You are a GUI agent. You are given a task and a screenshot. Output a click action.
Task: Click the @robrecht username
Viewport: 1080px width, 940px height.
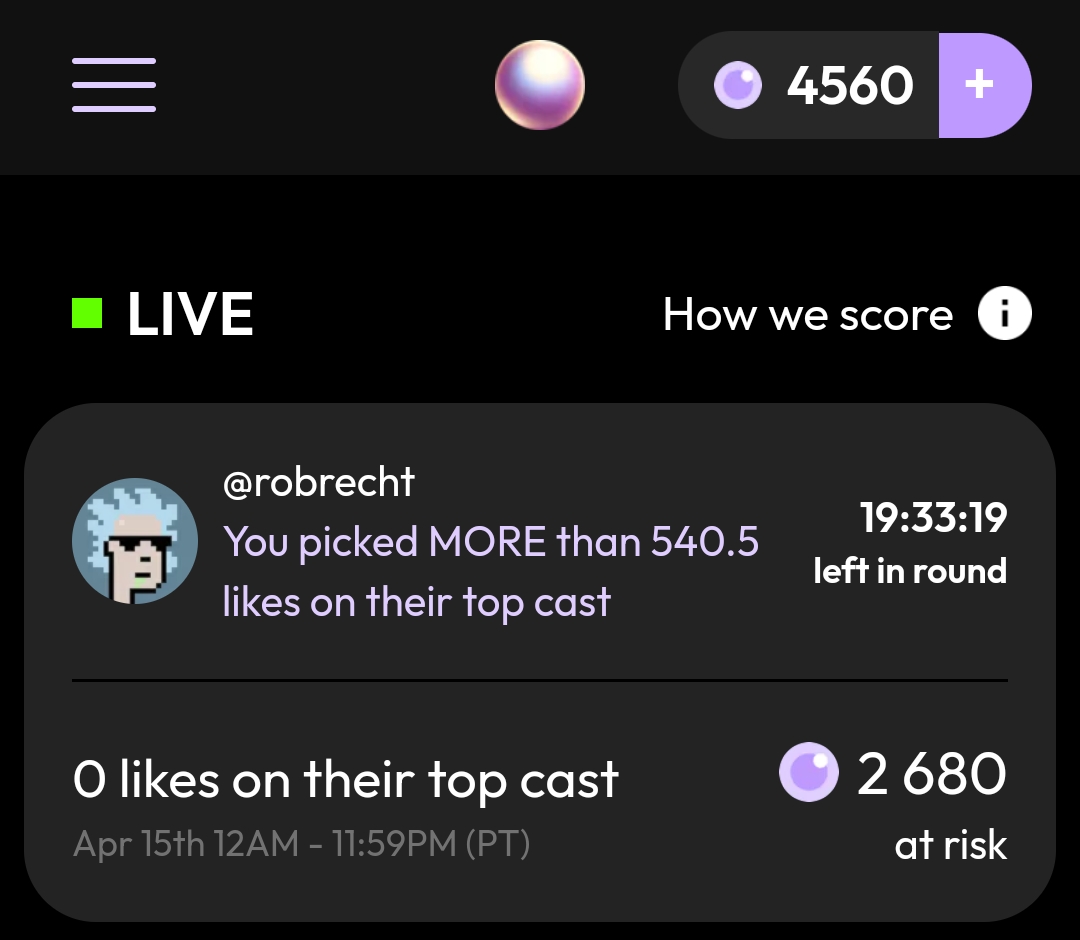318,483
